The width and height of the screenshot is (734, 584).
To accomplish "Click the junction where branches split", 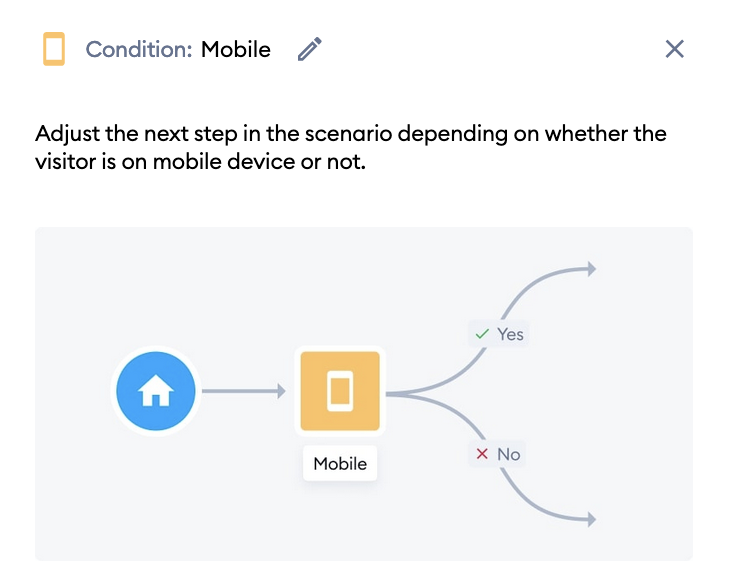I will coord(403,394).
